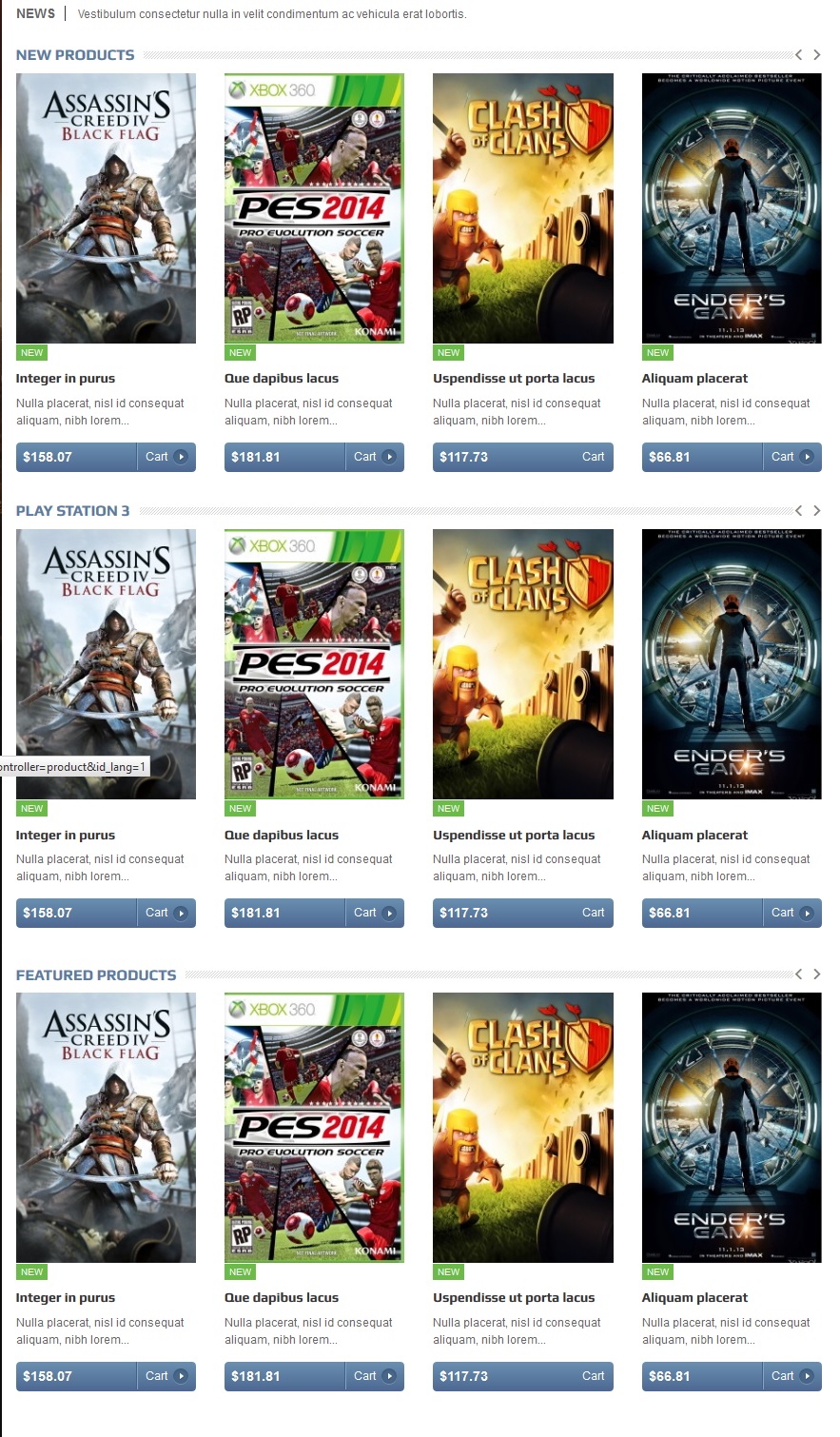Viewport: 840px width, 1437px height.
Task: Add Ender's Game to cart in Featured Products
Action: pos(792,1376)
